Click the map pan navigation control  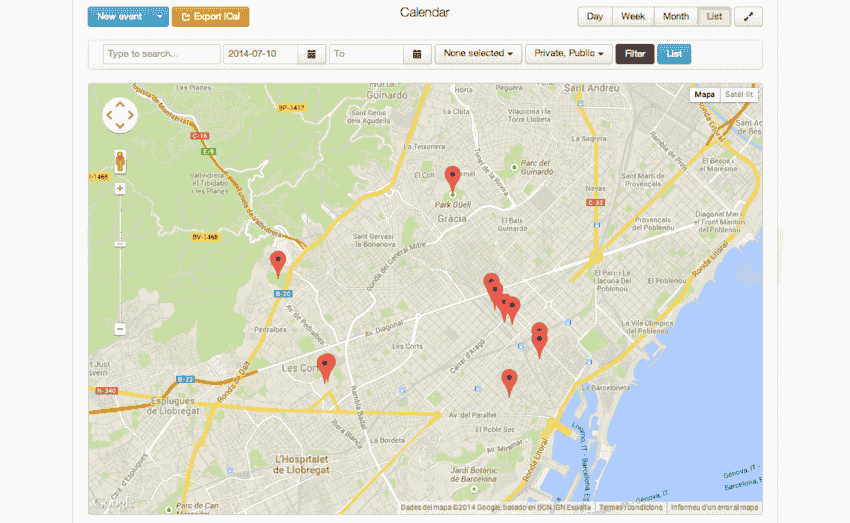click(120, 114)
